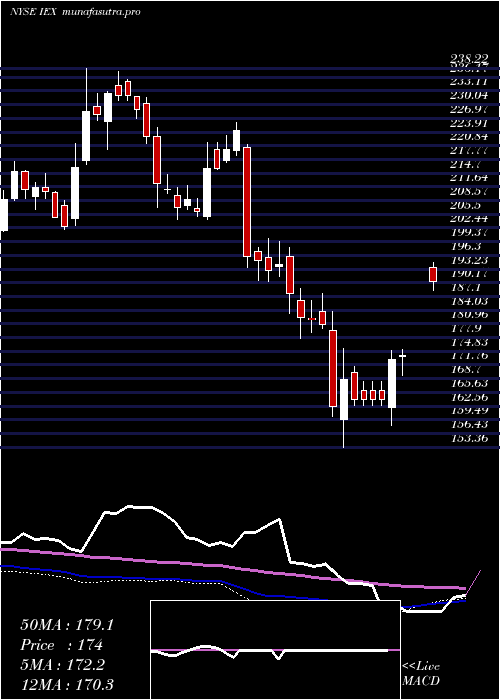
Task: Click the munafasutra.pro label
Action: click(100, 12)
